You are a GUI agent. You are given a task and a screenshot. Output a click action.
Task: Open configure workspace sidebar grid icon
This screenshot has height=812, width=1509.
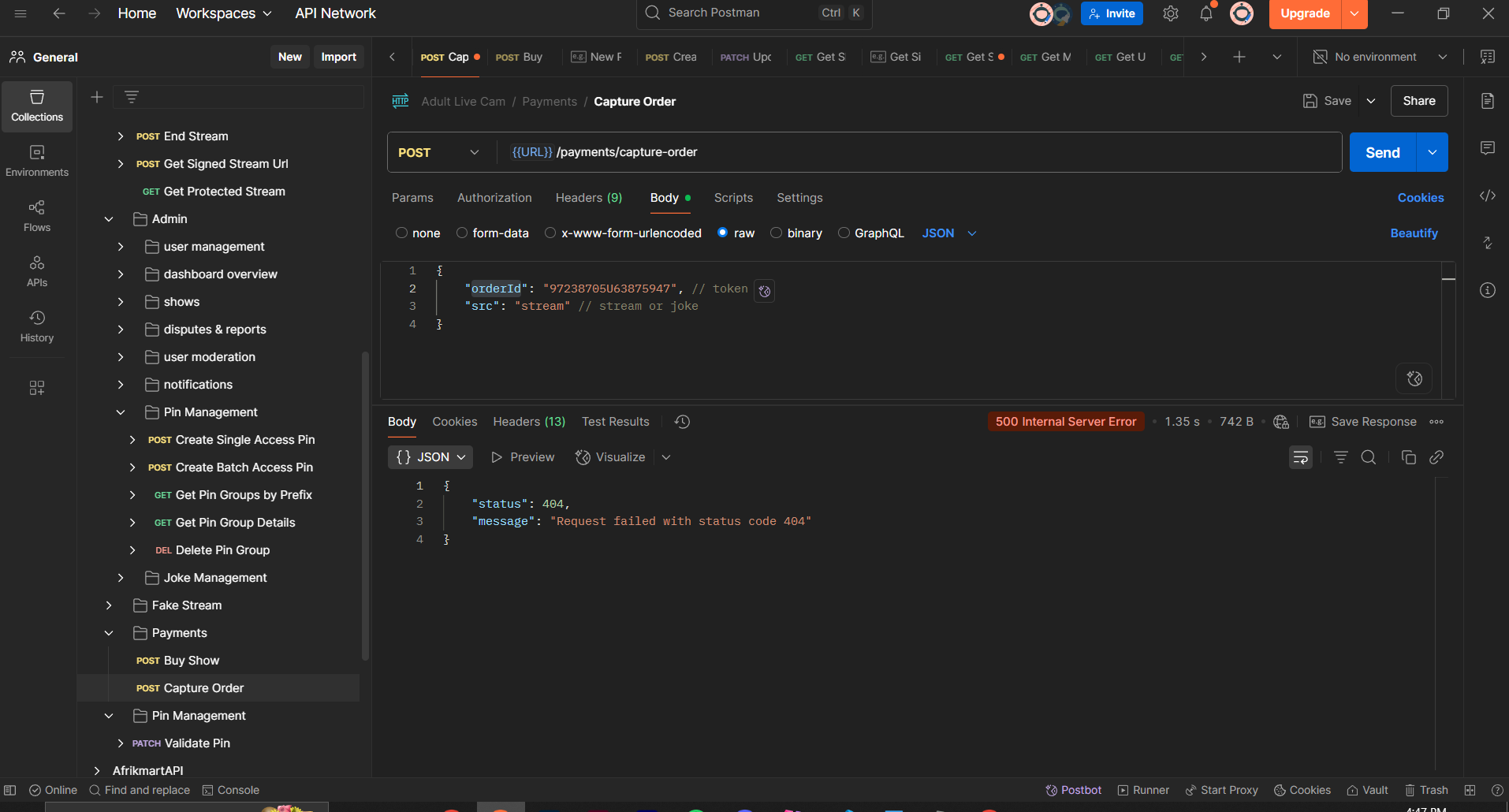click(x=37, y=388)
